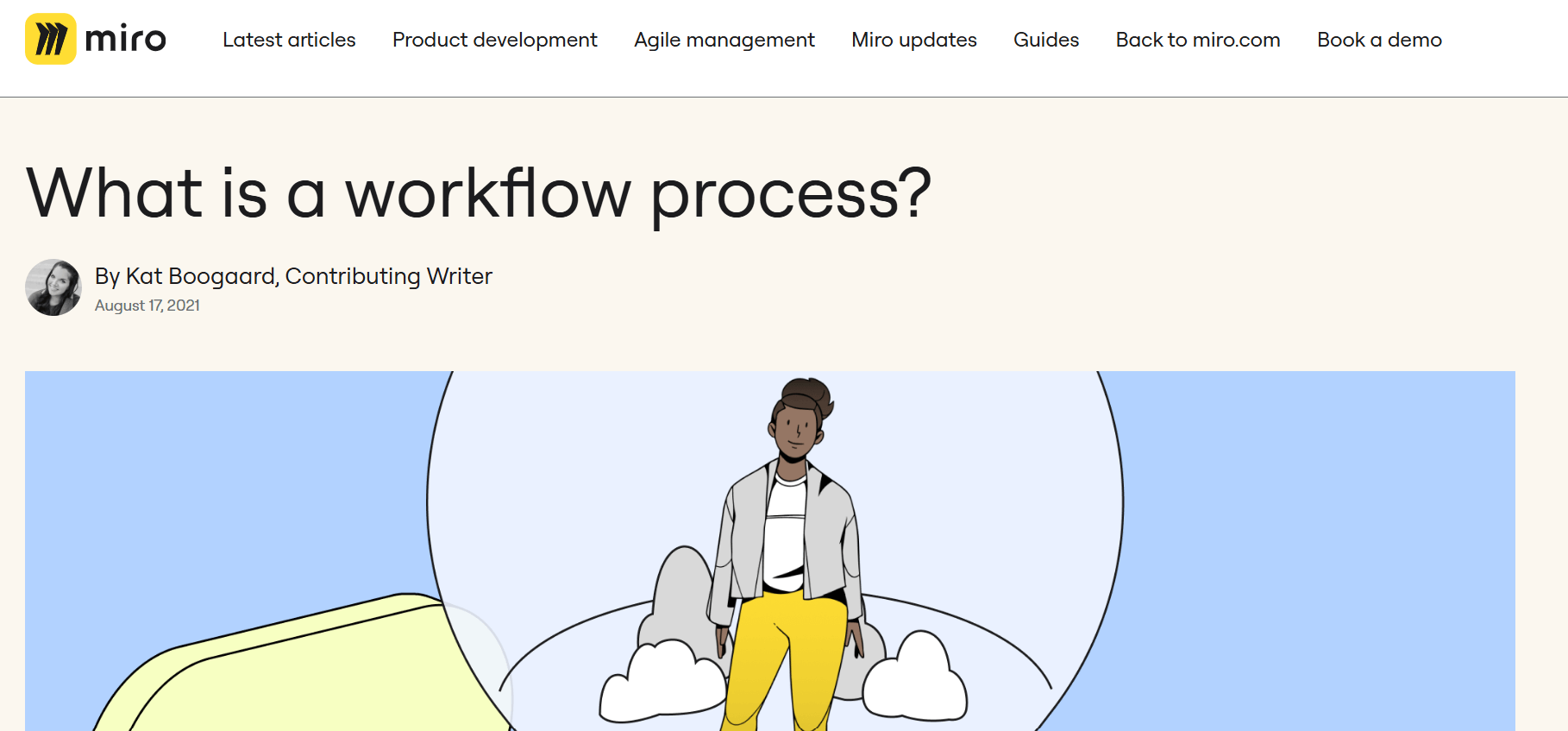
Task: Select Miro updates in navigation
Action: [x=914, y=40]
